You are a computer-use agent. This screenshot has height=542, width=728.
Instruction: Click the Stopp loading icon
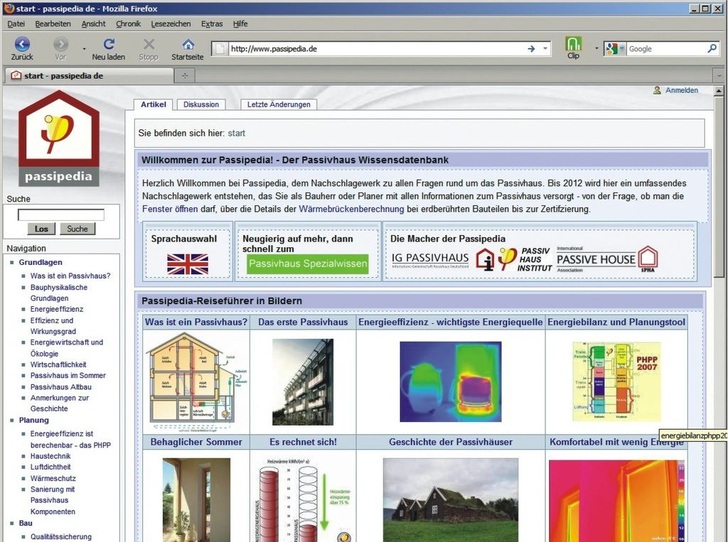click(148, 45)
